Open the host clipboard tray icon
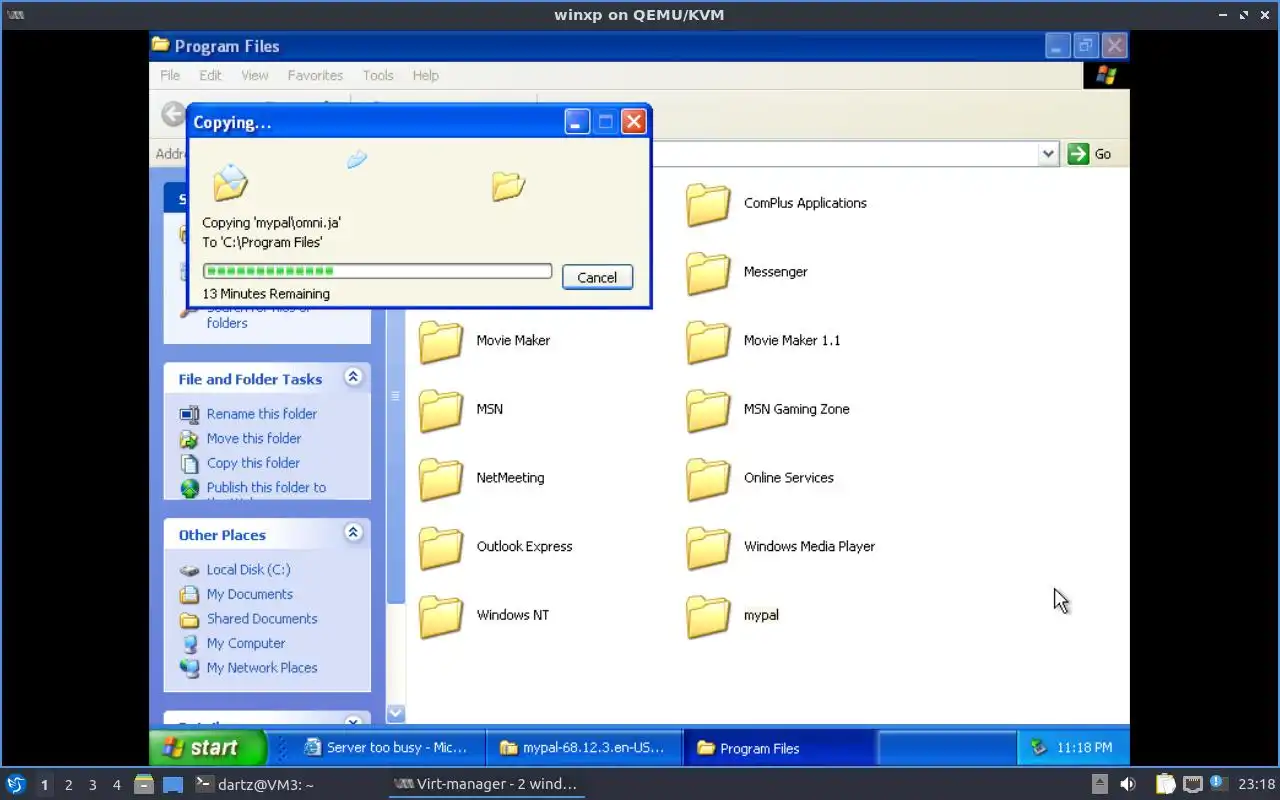 [1166, 784]
